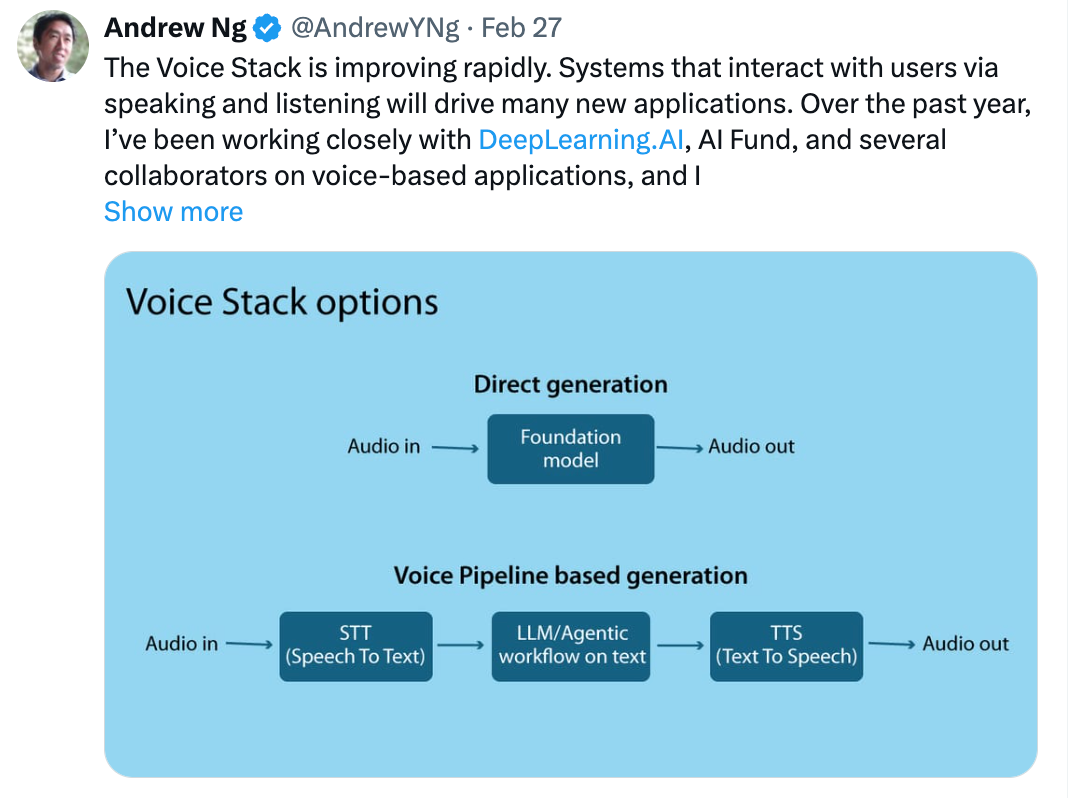Open the Feb 27 tweet timestamp
This screenshot has width=1068, height=798.
click(522, 28)
